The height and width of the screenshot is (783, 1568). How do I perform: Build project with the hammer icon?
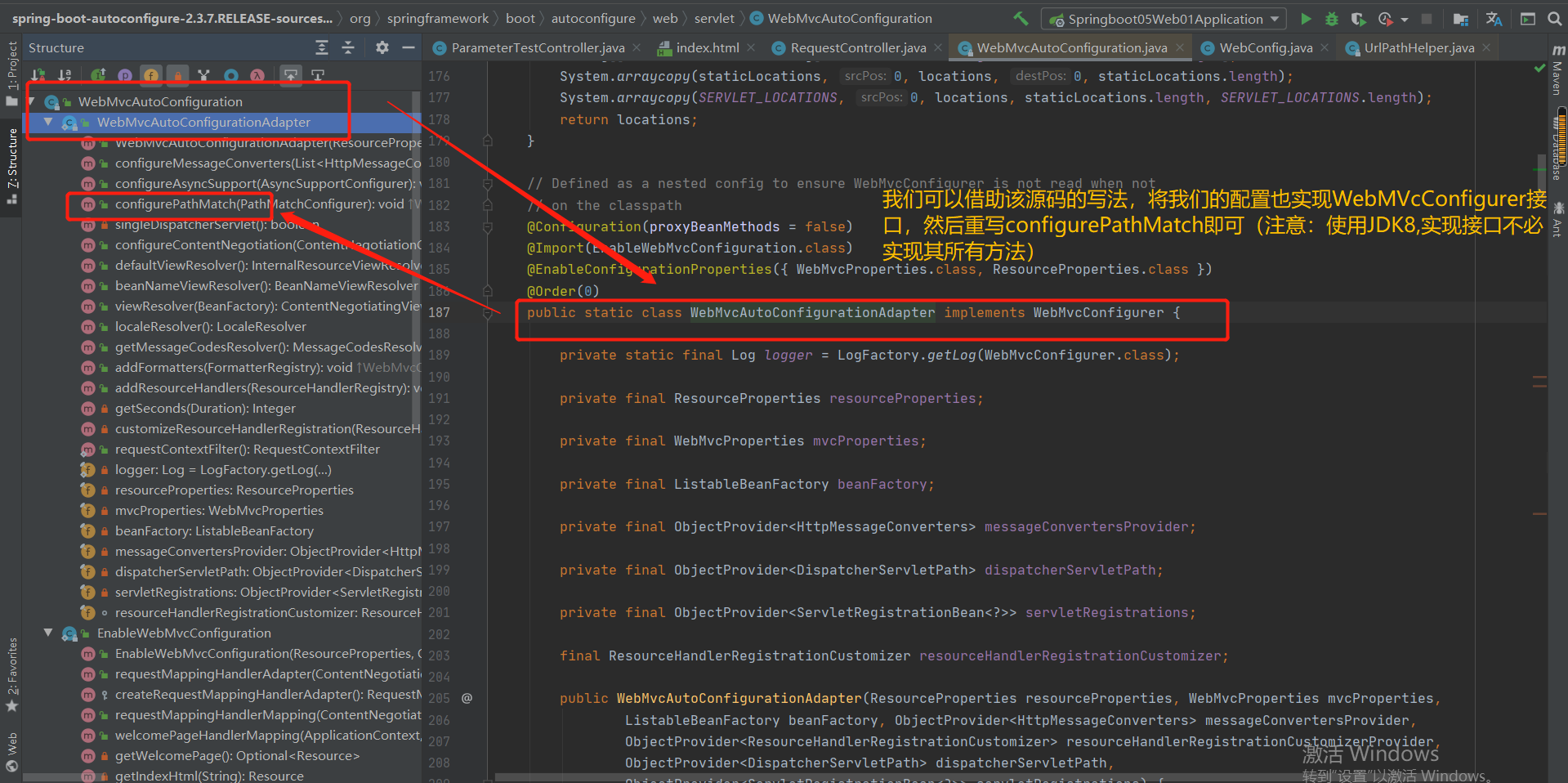1021,18
